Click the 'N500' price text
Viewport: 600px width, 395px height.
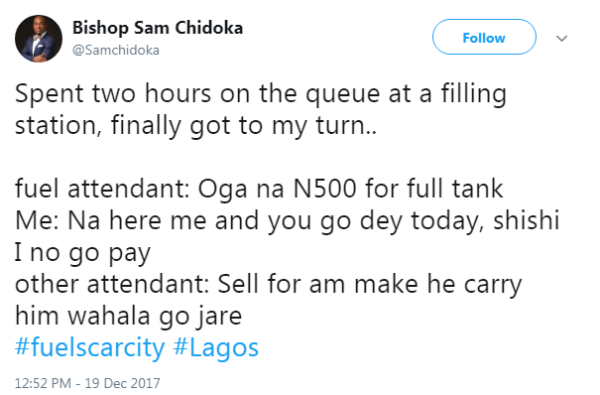click(325, 189)
